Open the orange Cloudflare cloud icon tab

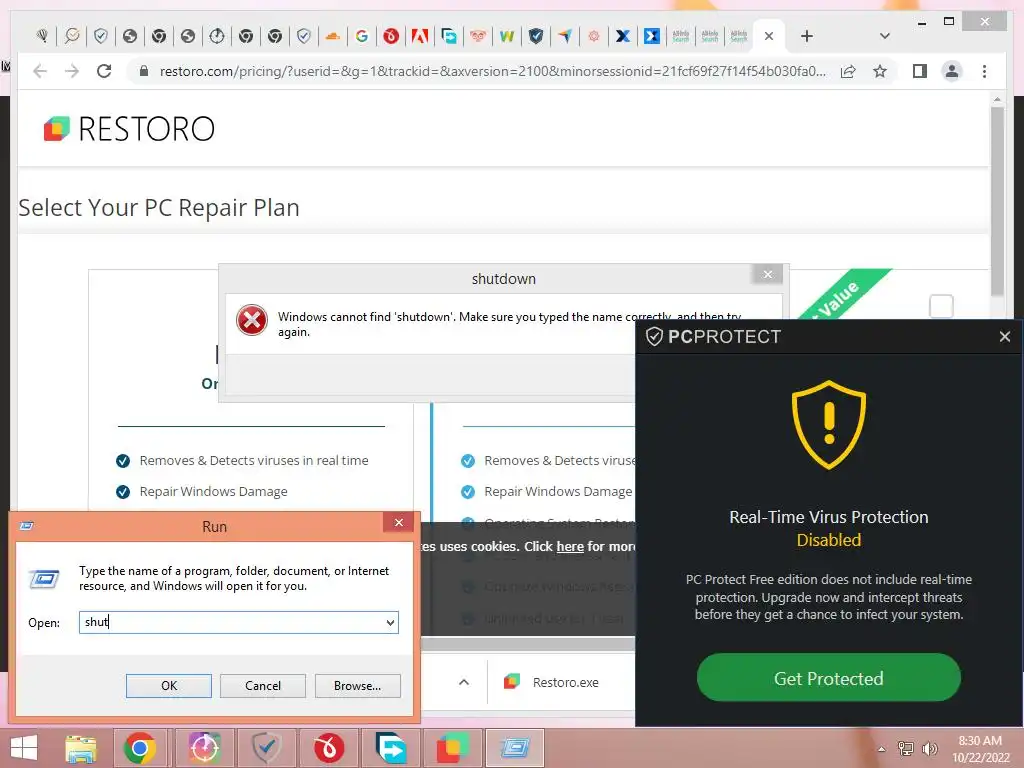pyautogui.click(x=332, y=37)
